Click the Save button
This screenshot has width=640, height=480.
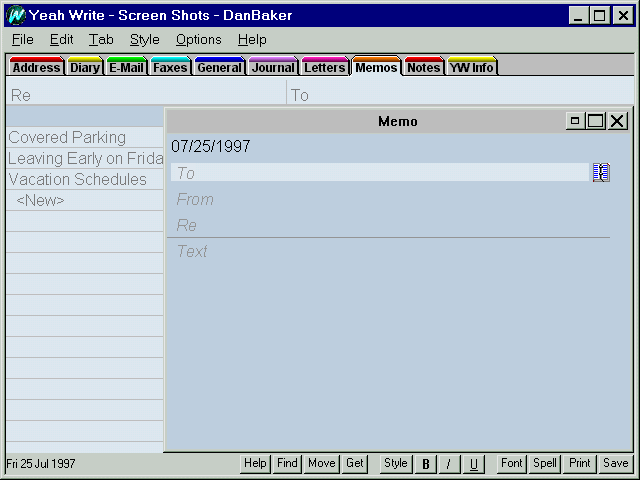click(x=616, y=464)
